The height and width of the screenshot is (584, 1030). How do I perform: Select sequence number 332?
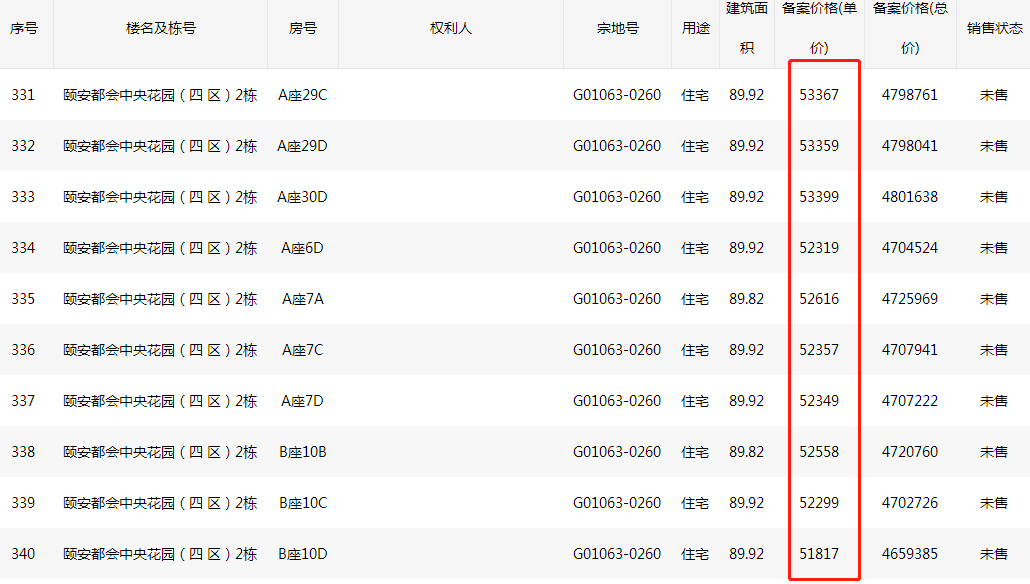pyautogui.click(x=23, y=146)
